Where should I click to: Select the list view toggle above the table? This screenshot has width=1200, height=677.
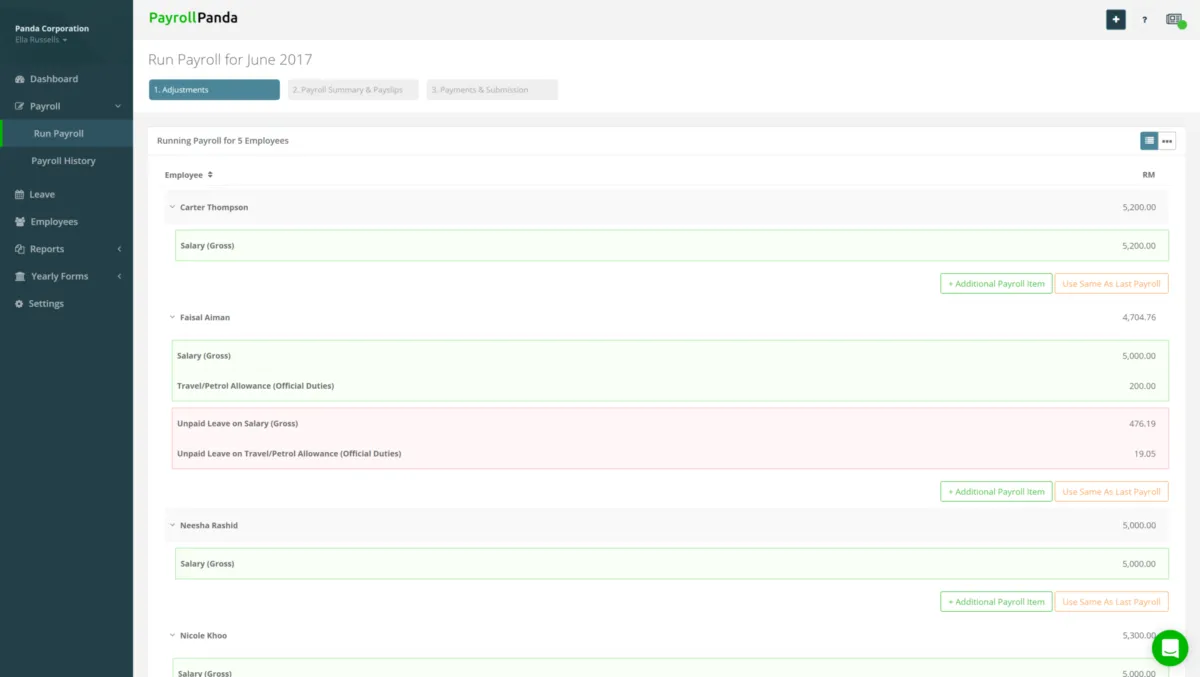click(1149, 140)
